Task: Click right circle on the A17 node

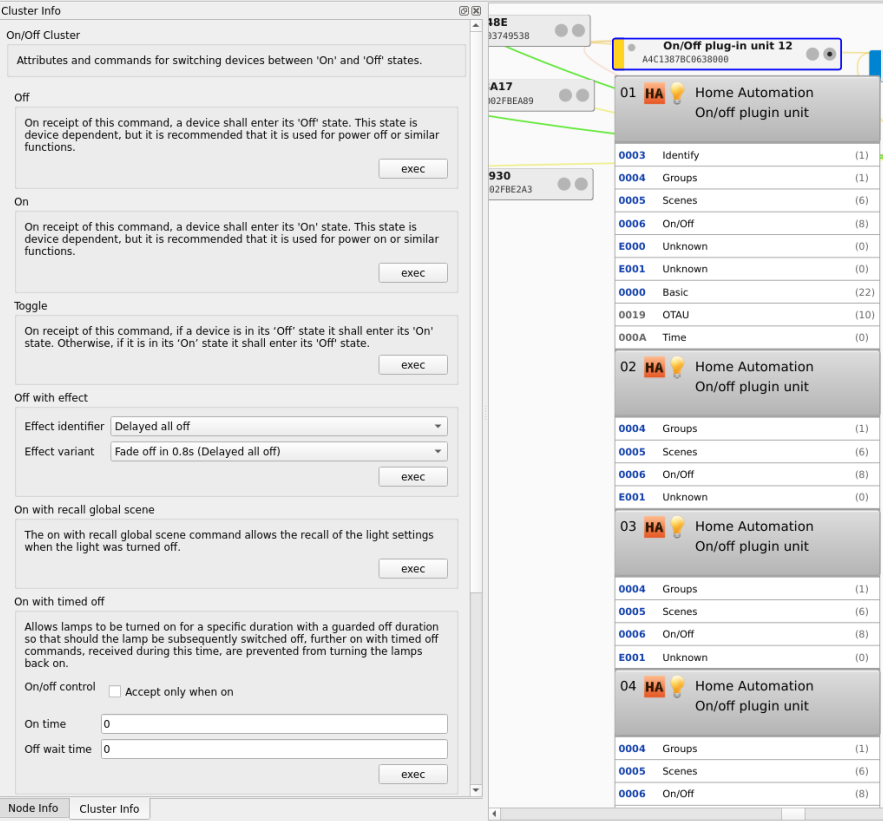Action: (582, 95)
